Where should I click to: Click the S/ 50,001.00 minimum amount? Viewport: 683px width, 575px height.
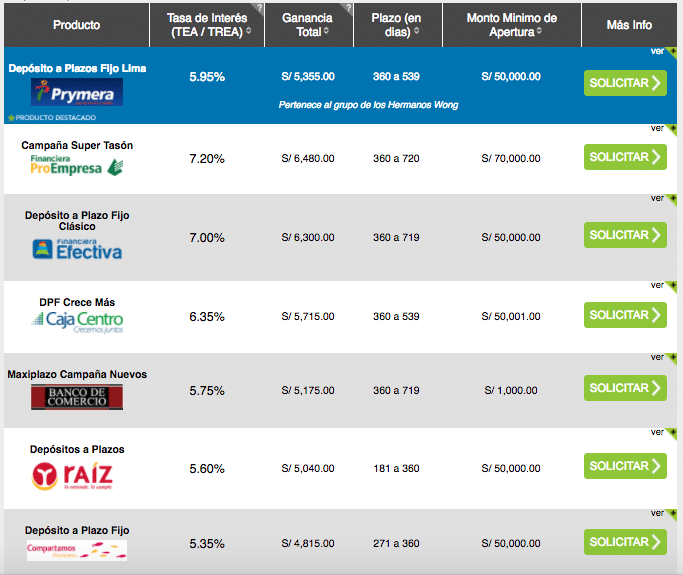point(511,317)
